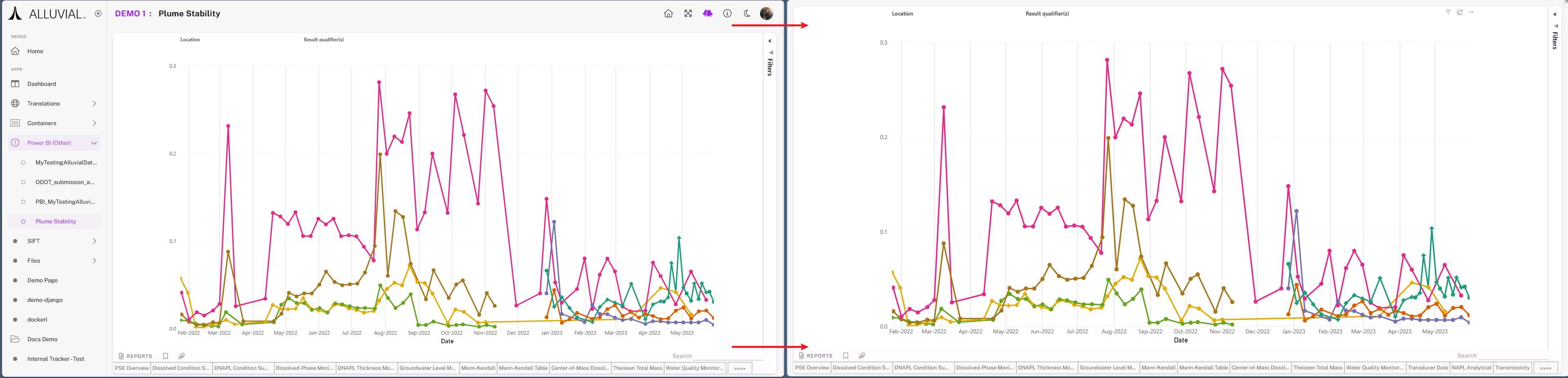Click the REPORTS button in the left panel
The image size is (1568, 378).
click(x=136, y=356)
